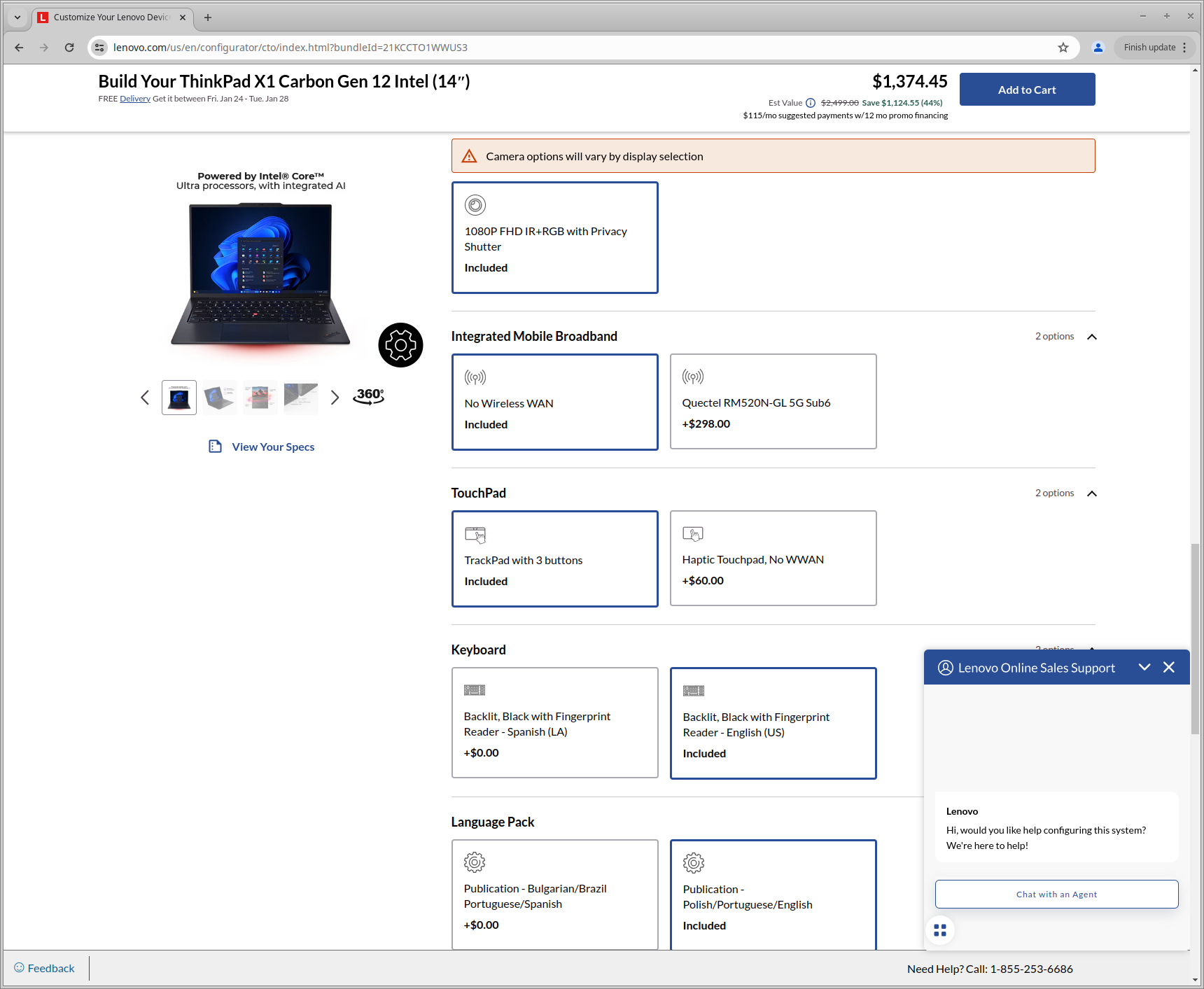Click the Language Pack heading

tap(493, 822)
